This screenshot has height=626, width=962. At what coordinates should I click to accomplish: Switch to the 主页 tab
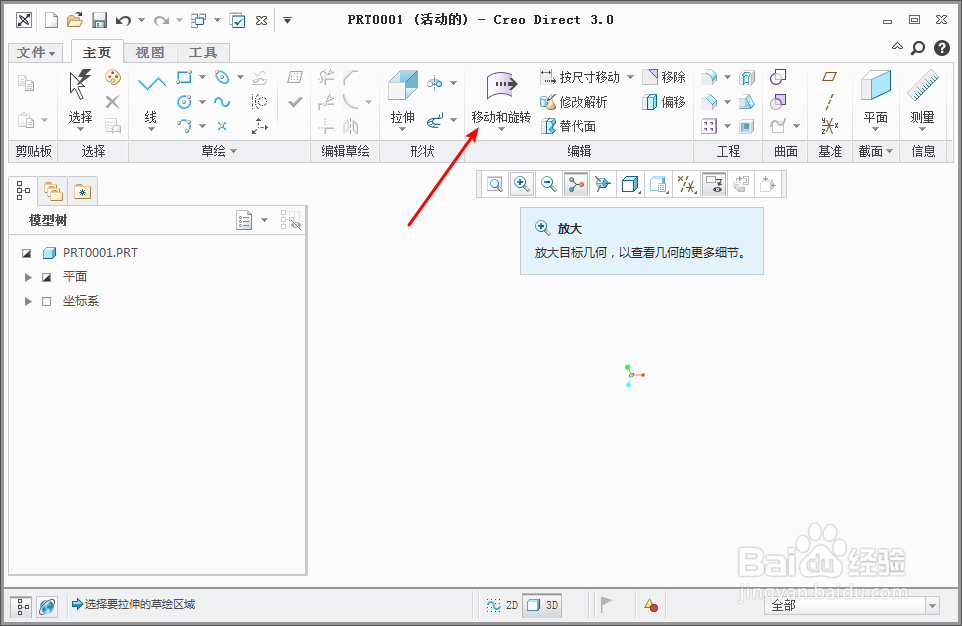click(x=97, y=53)
